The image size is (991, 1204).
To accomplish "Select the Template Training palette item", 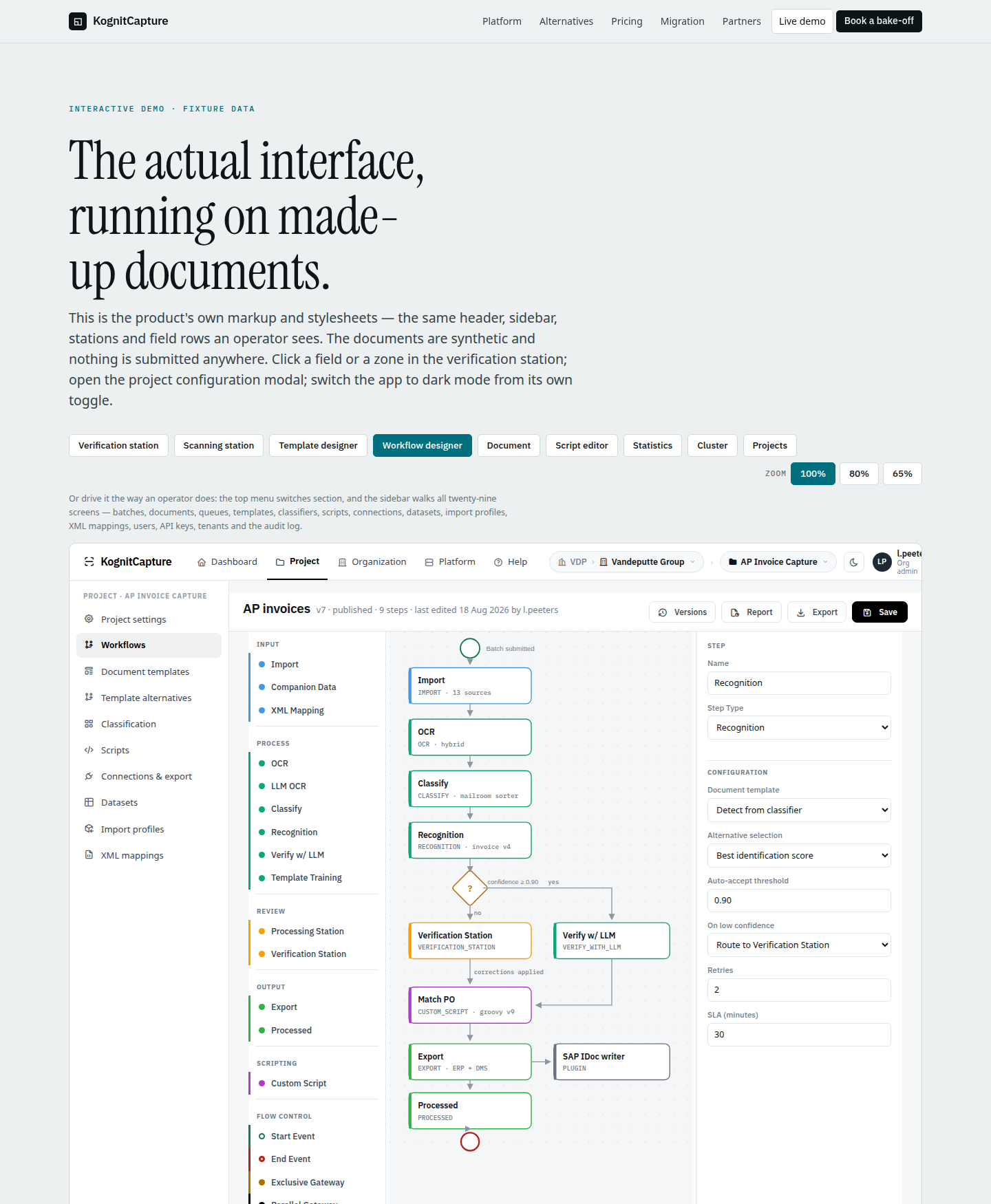I will pyautogui.click(x=313, y=878).
